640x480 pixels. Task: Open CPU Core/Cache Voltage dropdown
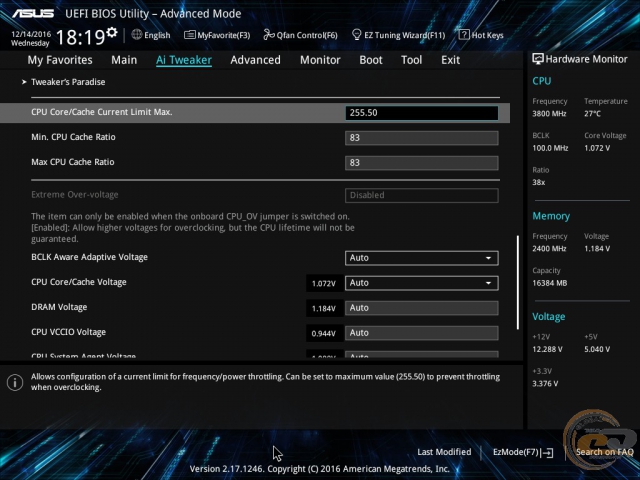click(422, 283)
